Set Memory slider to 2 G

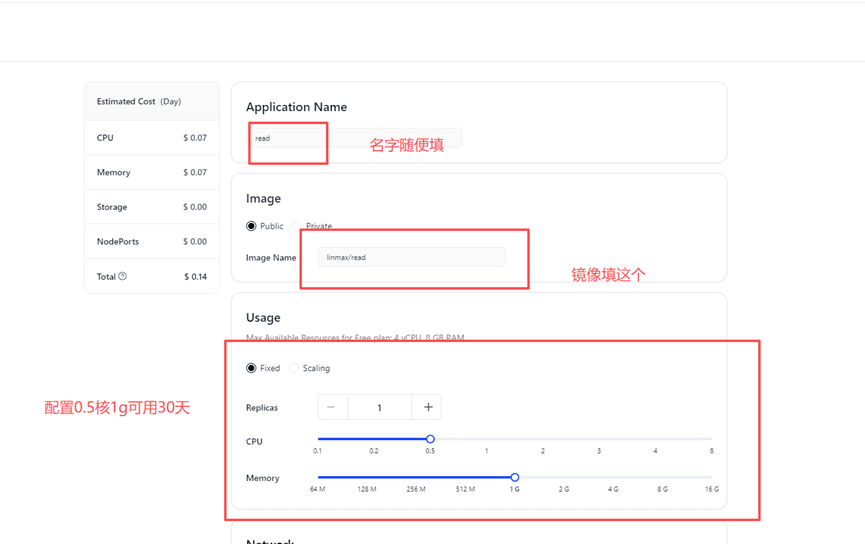564,477
